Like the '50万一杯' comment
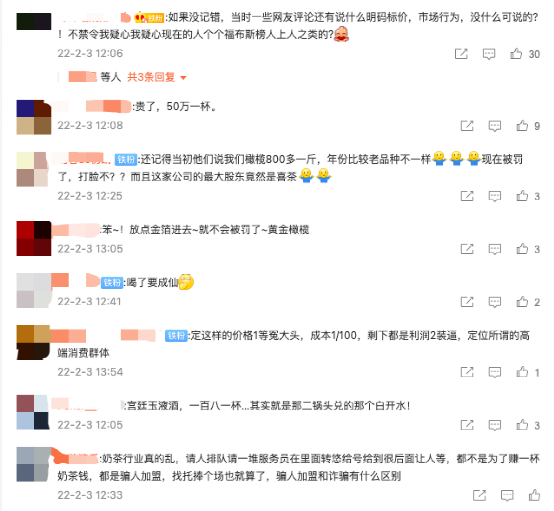The height and width of the screenshot is (511, 554). 522,125
